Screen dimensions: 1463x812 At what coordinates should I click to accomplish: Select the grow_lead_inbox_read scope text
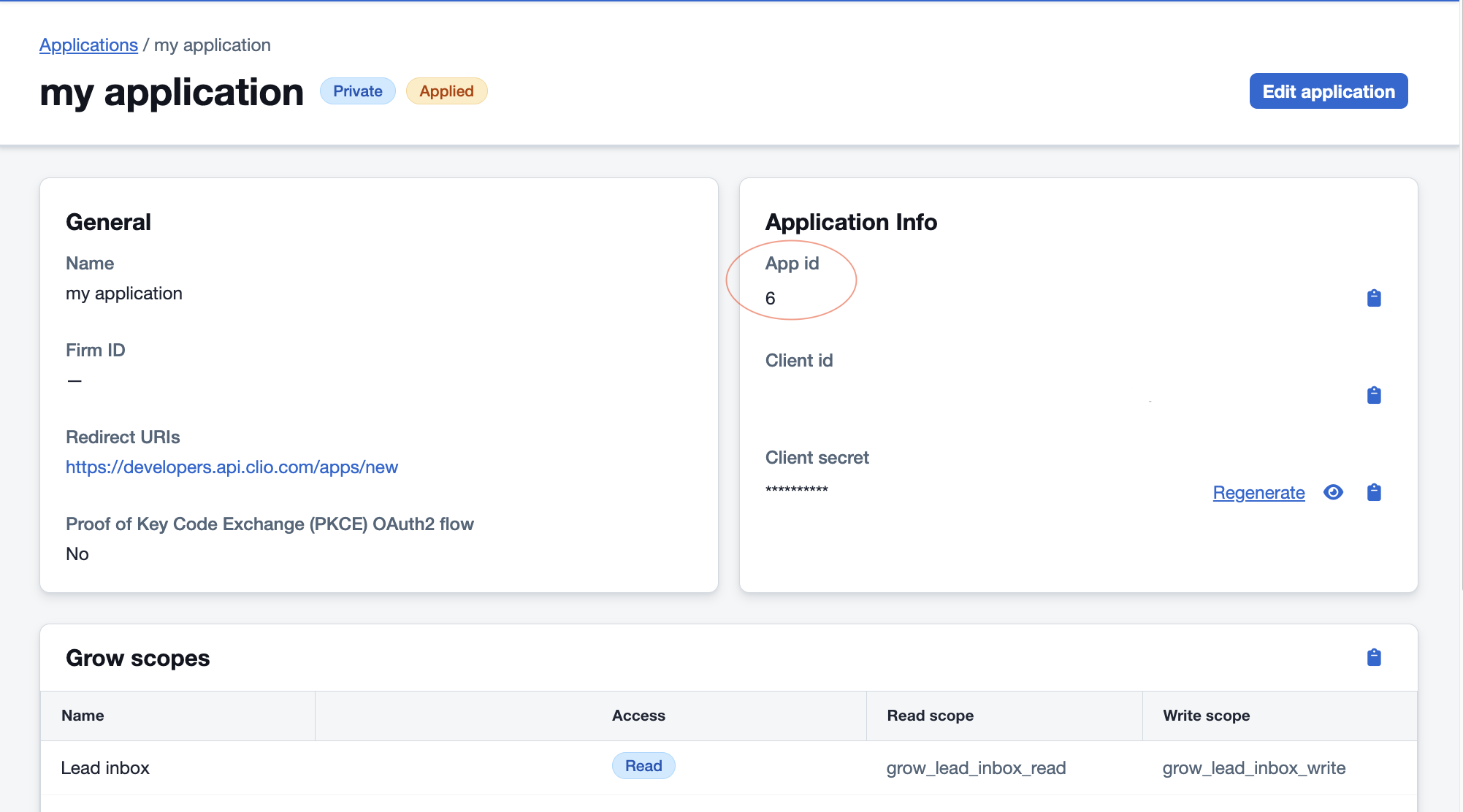pos(977,767)
